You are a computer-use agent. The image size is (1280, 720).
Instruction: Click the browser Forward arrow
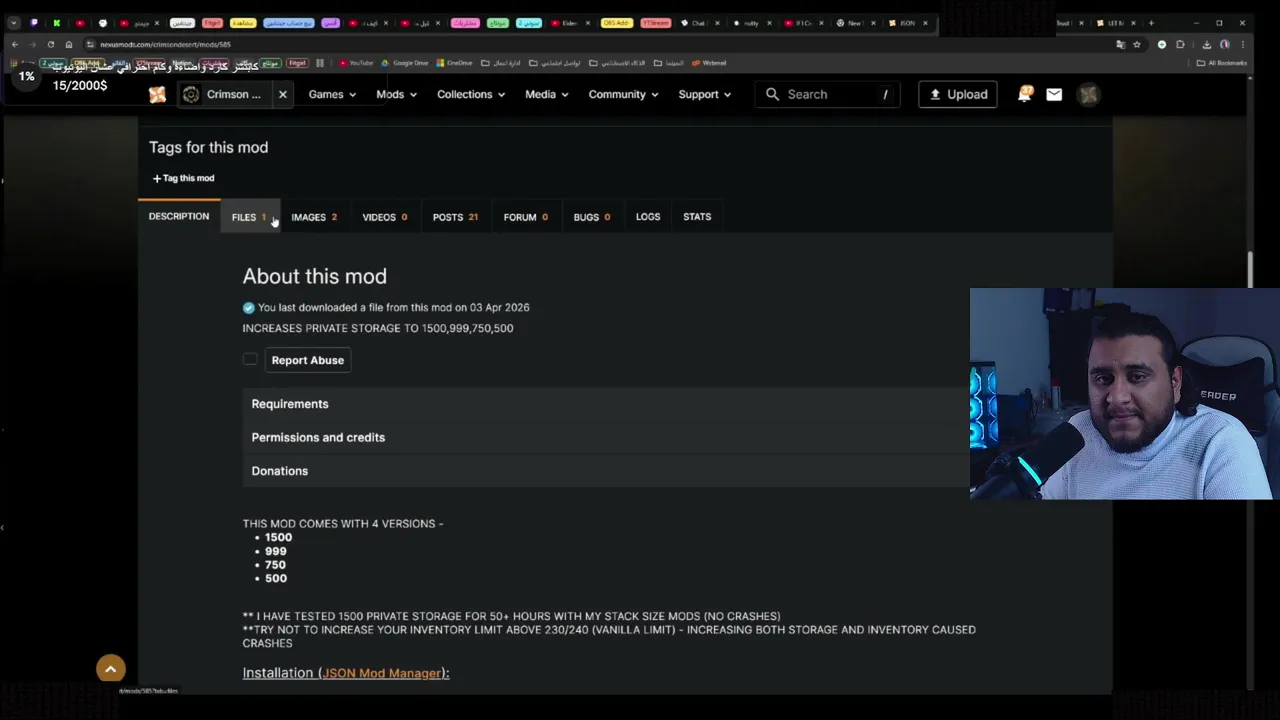pyautogui.click(x=32, y=44)
